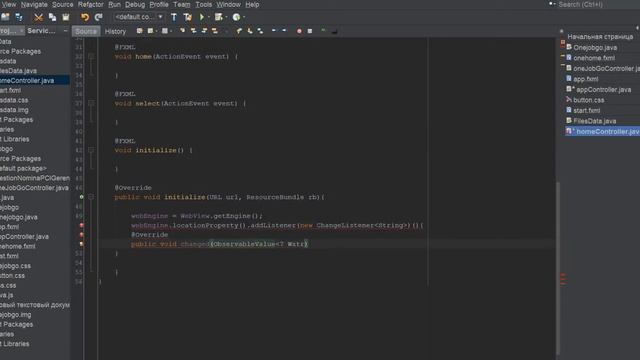
Task: Go to Next Bookmark icon
Action: pyautogui.click(x=250, y=31)
